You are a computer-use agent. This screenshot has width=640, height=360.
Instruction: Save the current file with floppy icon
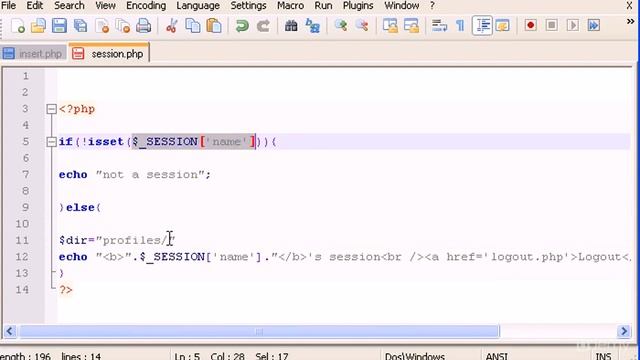59,26
